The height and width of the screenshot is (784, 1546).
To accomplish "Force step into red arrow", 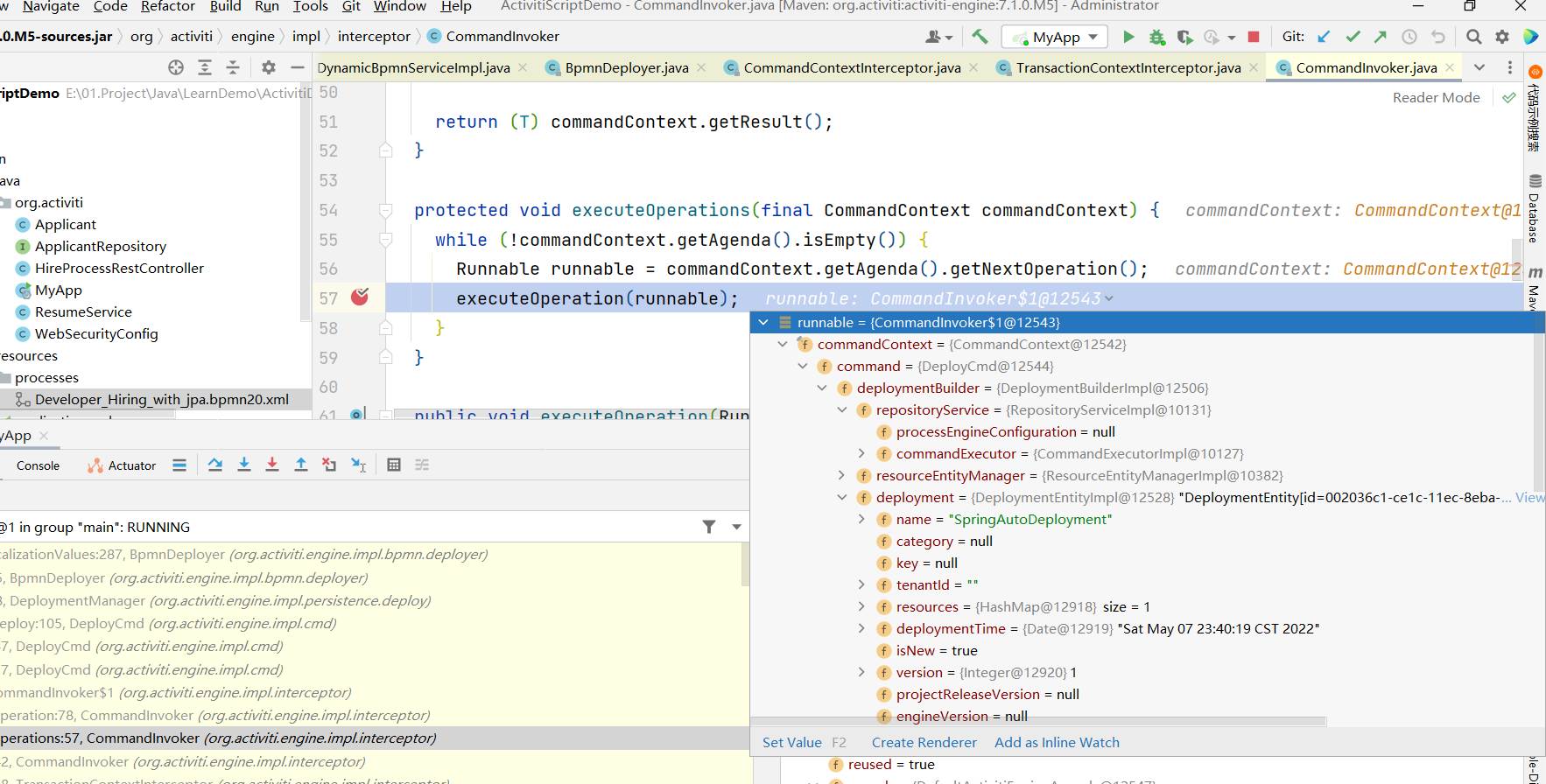I will (x=272, y=465).
